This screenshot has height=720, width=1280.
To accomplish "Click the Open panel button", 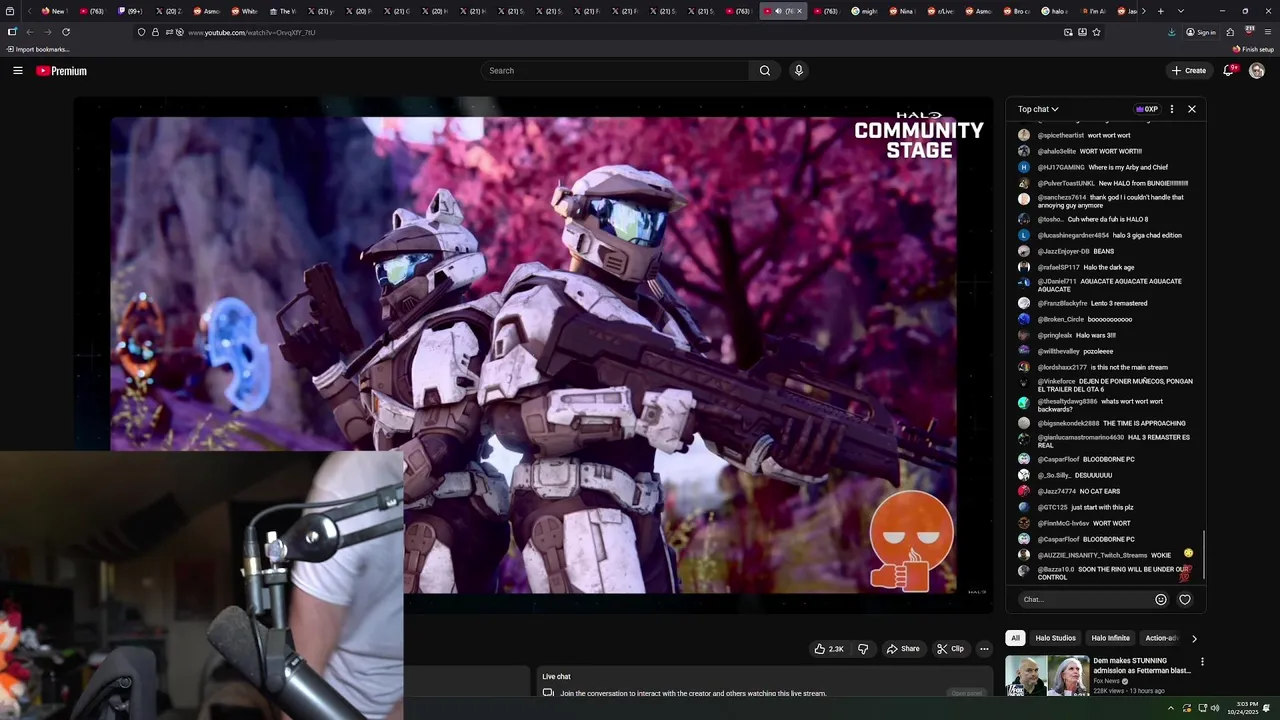I will [967, 693].
